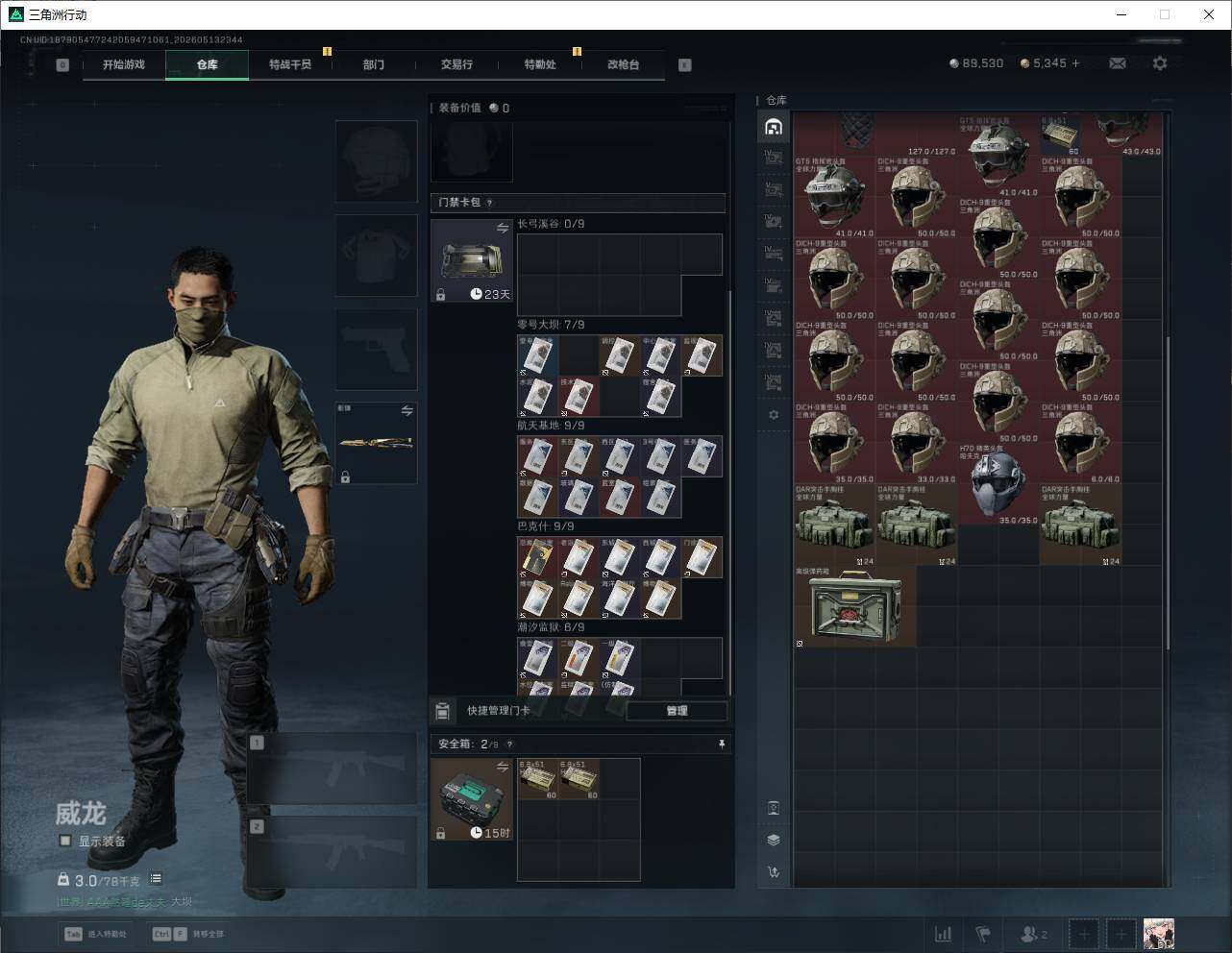Click the 航天基地: 9/9 label

[551, 426]
